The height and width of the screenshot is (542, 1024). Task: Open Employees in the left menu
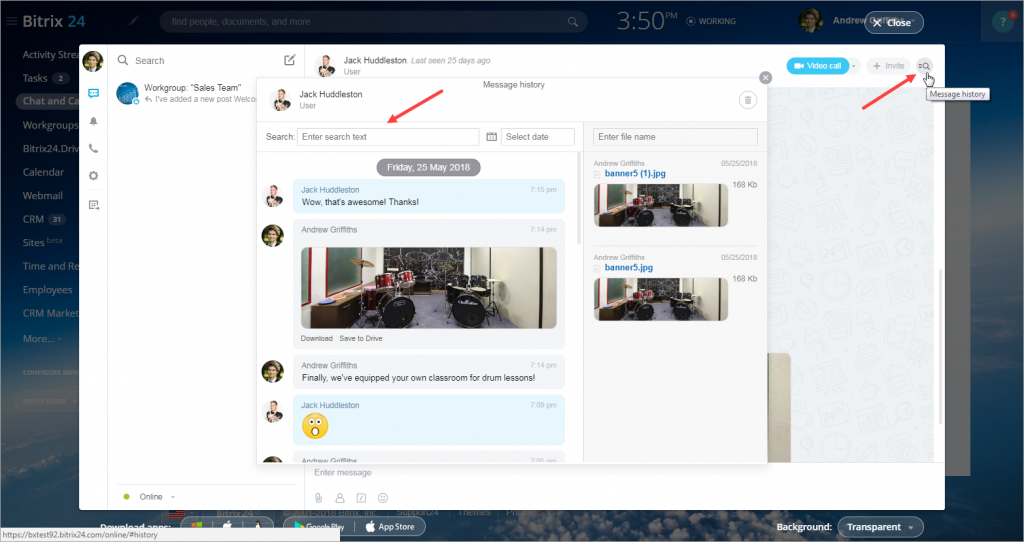click(47, 290)
